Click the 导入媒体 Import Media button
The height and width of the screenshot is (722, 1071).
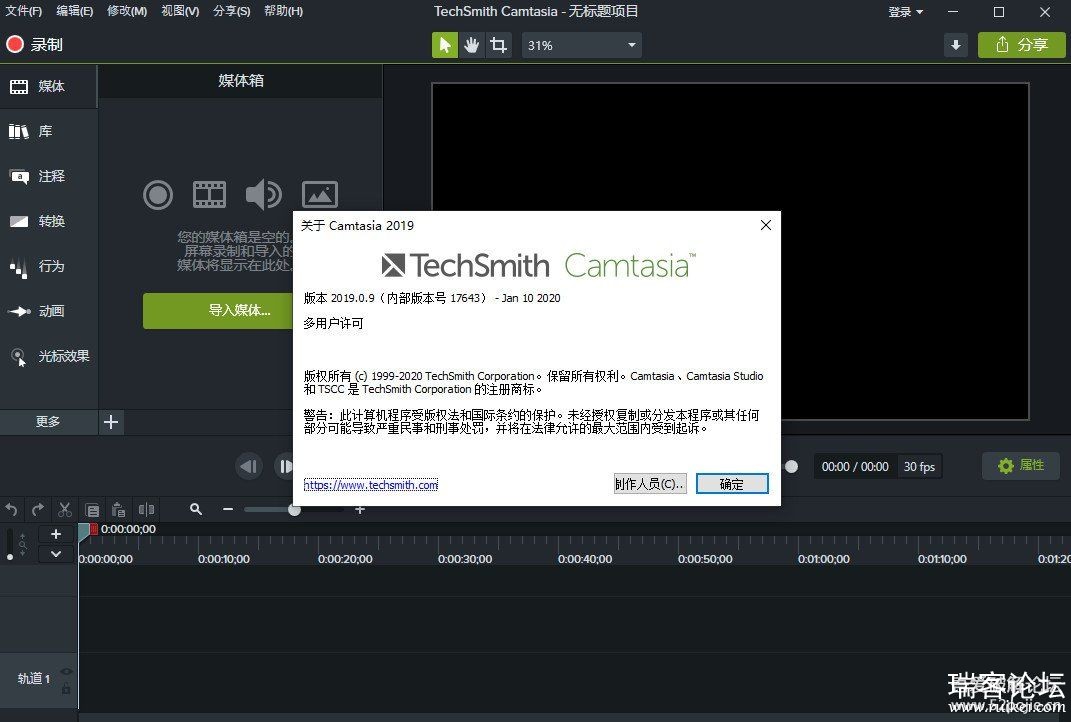218,311
